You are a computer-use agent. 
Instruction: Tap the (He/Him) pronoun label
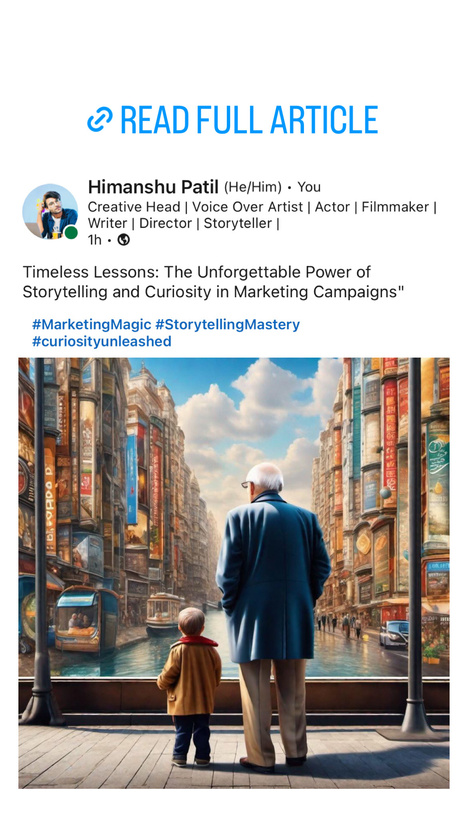click(253, 187)
